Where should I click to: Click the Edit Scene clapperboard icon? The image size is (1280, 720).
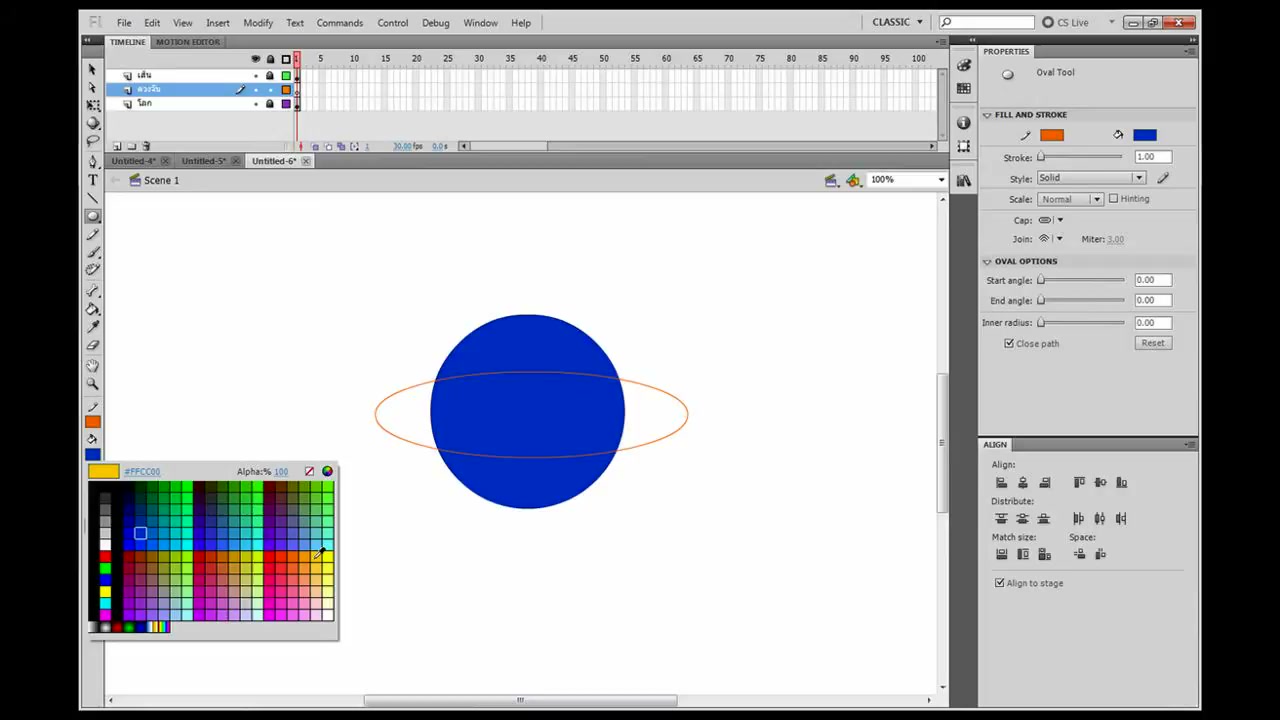point(830,180)
